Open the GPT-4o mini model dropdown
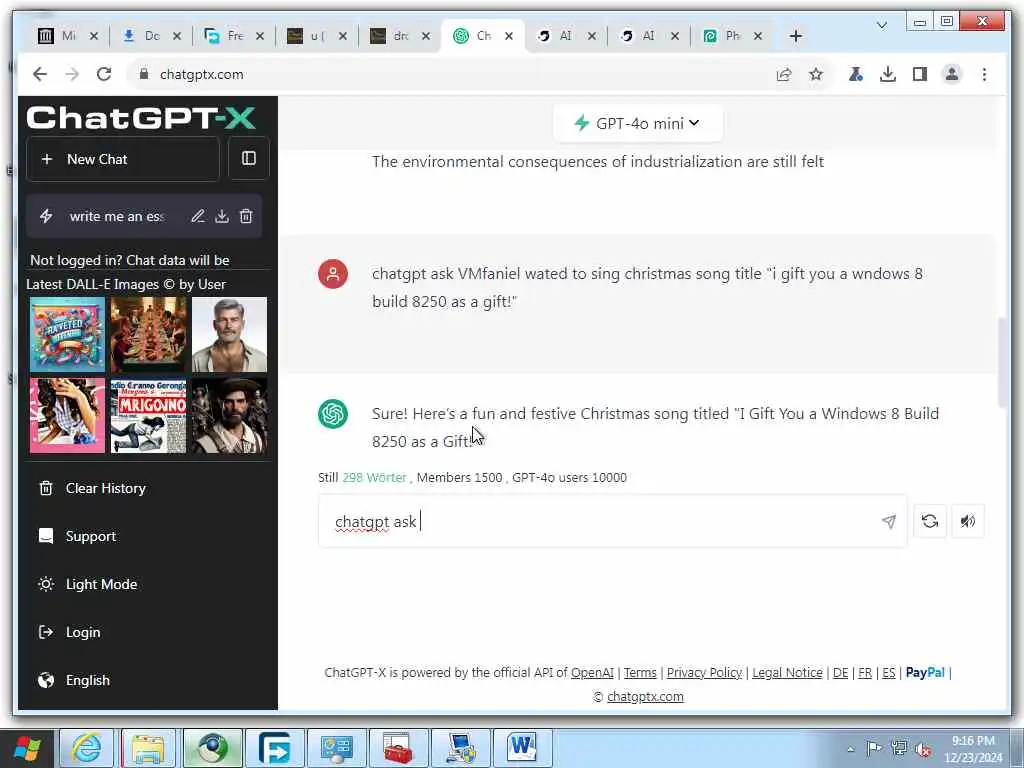Screen dimensions: 1024x768 point(637,123)
